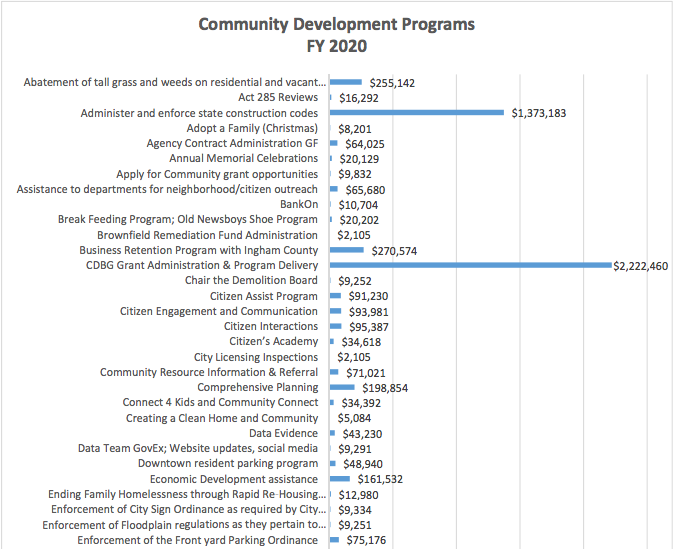
Task: Select the Act 285 Reviews label
Action: point(278,97)
